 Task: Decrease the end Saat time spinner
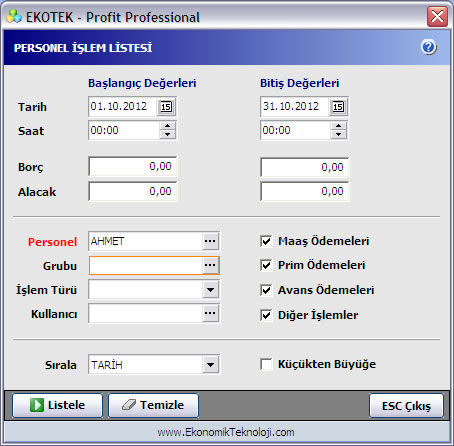click(339, 134)
